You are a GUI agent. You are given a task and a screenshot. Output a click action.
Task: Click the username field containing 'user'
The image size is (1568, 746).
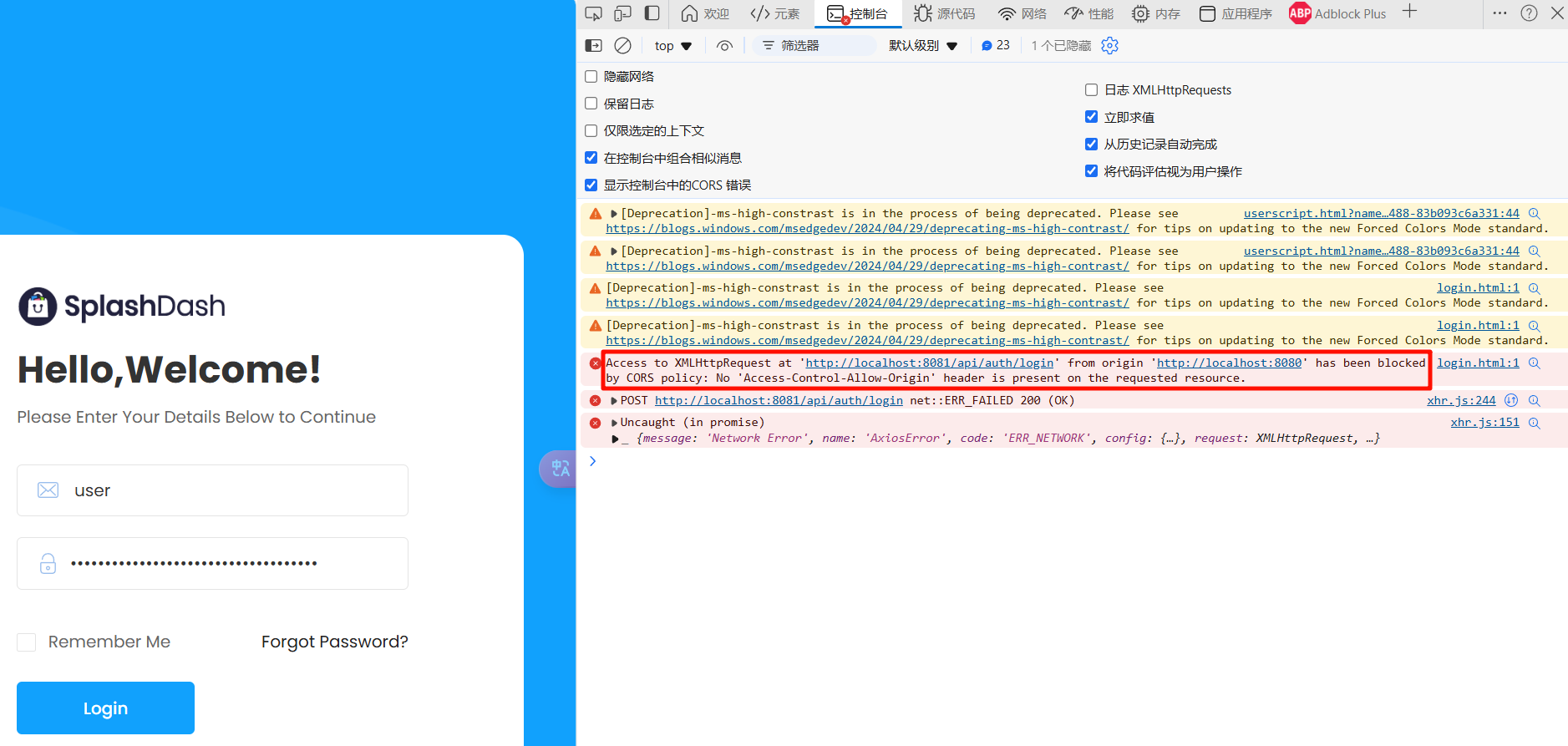tap(212, 490)
